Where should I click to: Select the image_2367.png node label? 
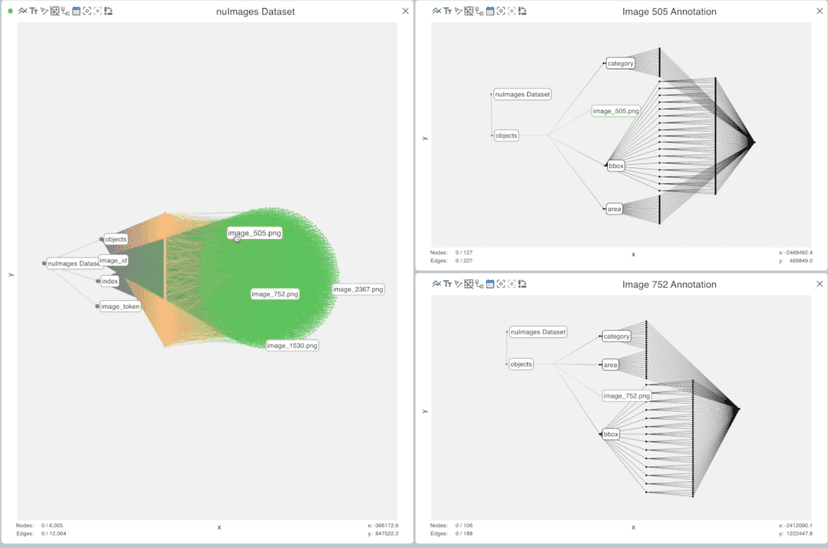[358, 289]
